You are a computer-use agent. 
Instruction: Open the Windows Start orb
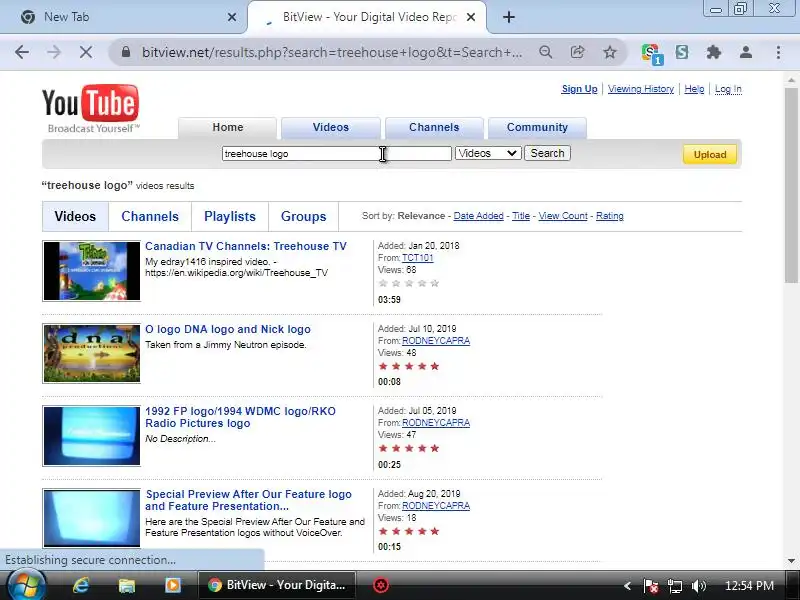[26, 585]
